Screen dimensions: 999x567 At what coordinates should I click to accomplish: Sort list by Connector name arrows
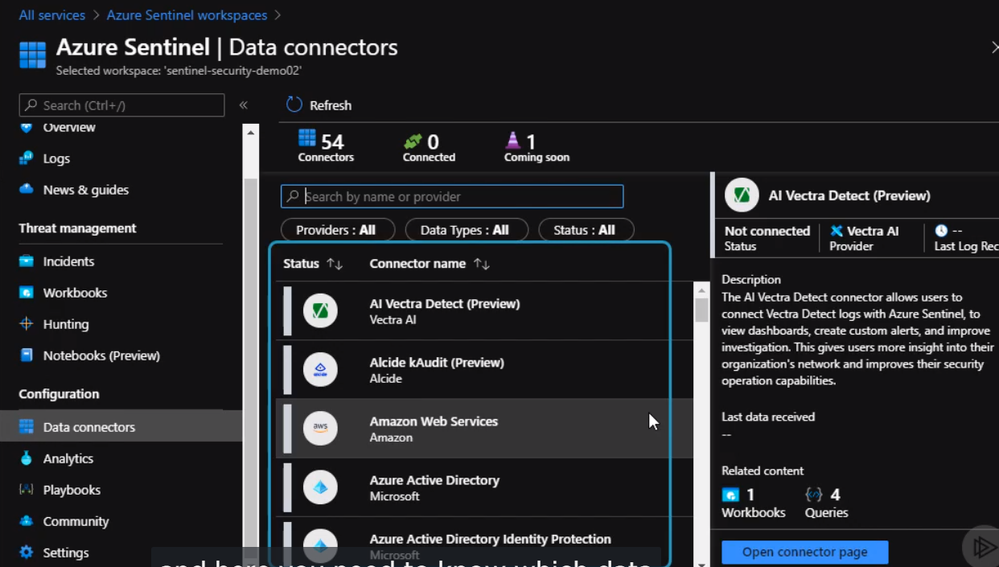coord(482,264)
